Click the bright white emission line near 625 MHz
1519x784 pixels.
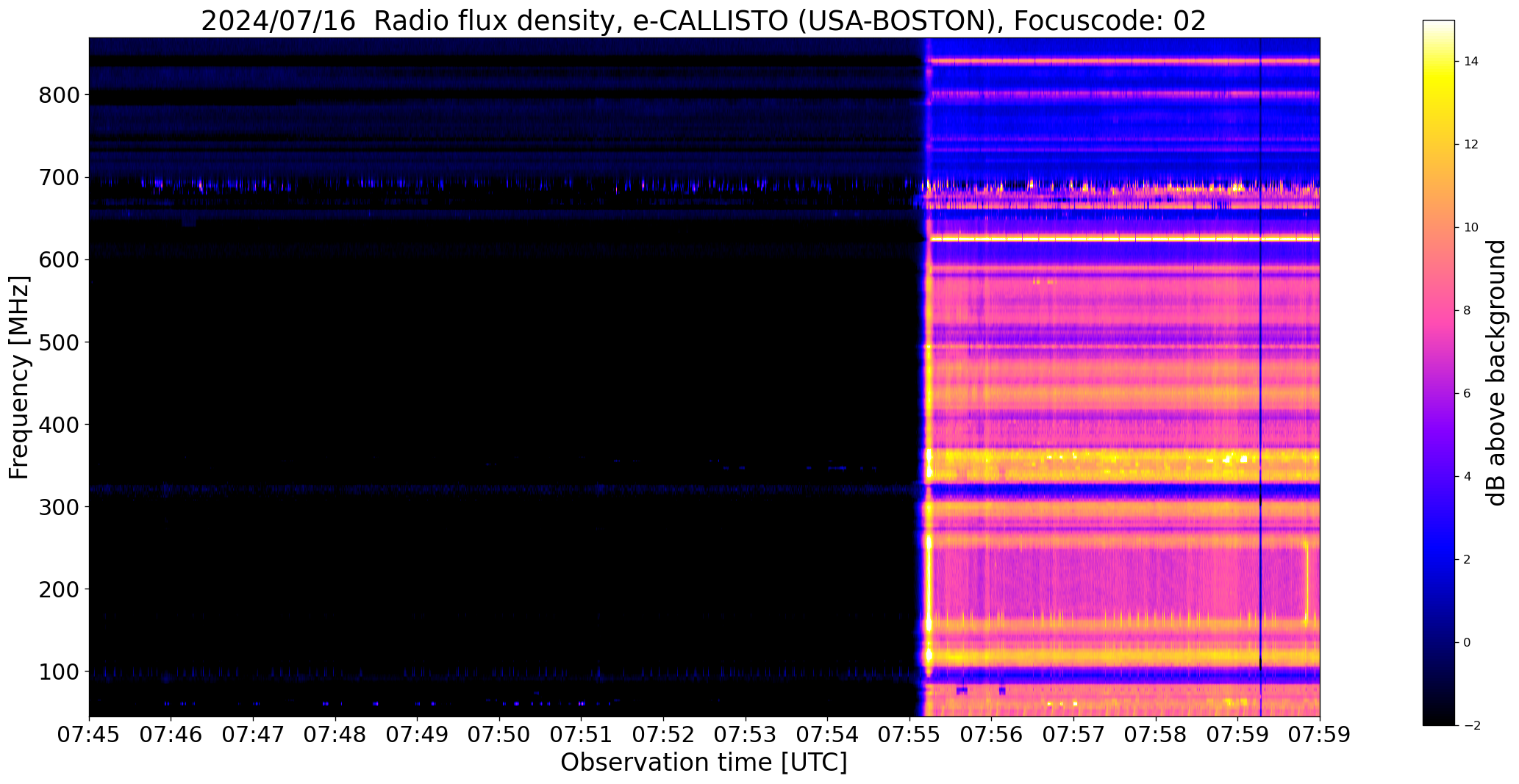tap(1125, 239)
